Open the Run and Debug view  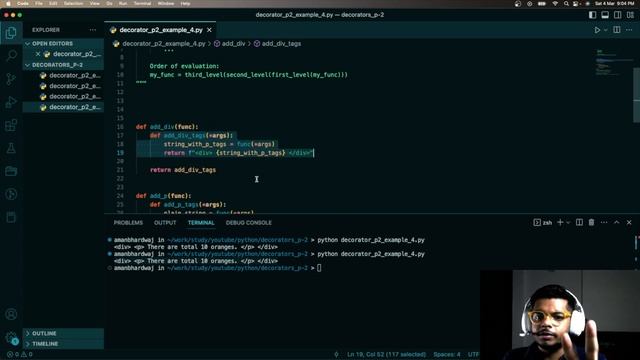tap(11, 102)
